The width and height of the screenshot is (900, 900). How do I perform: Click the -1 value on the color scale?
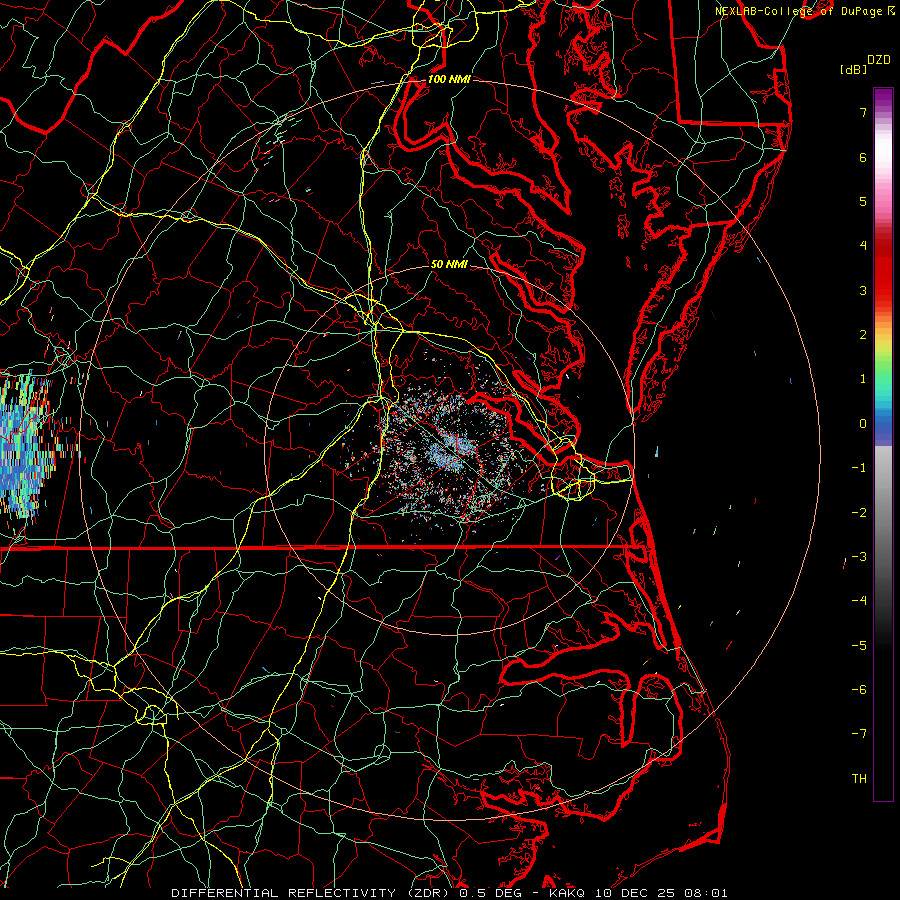859,468
